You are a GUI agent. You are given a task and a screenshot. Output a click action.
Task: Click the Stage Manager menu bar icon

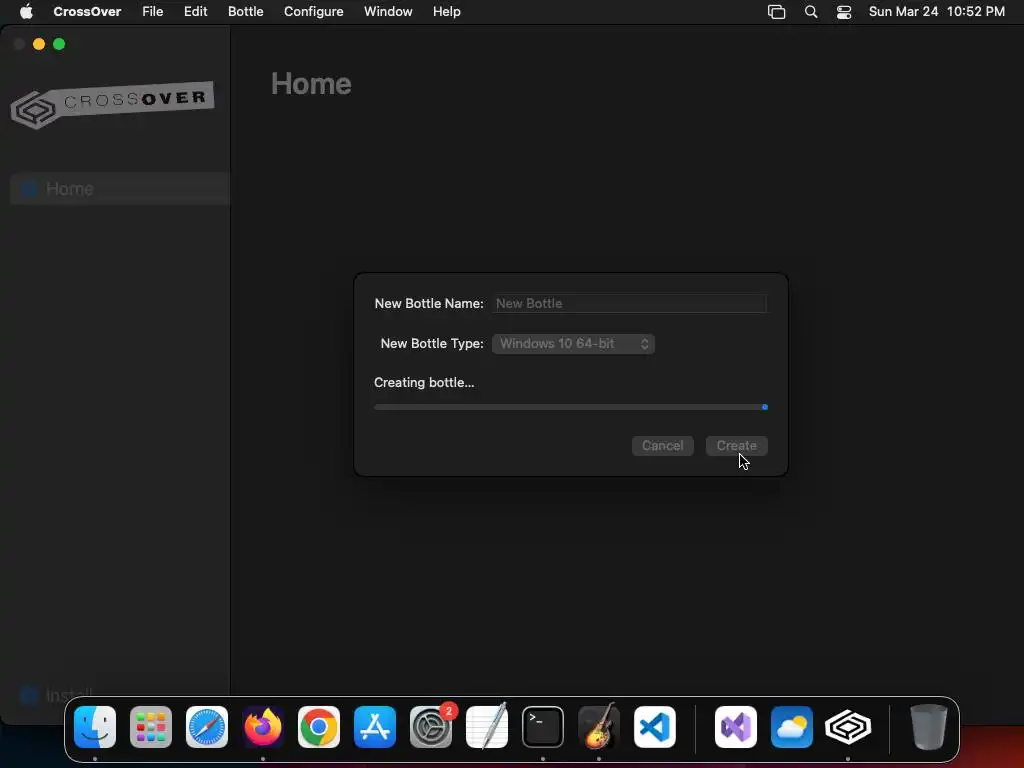[x=776, y=12]
